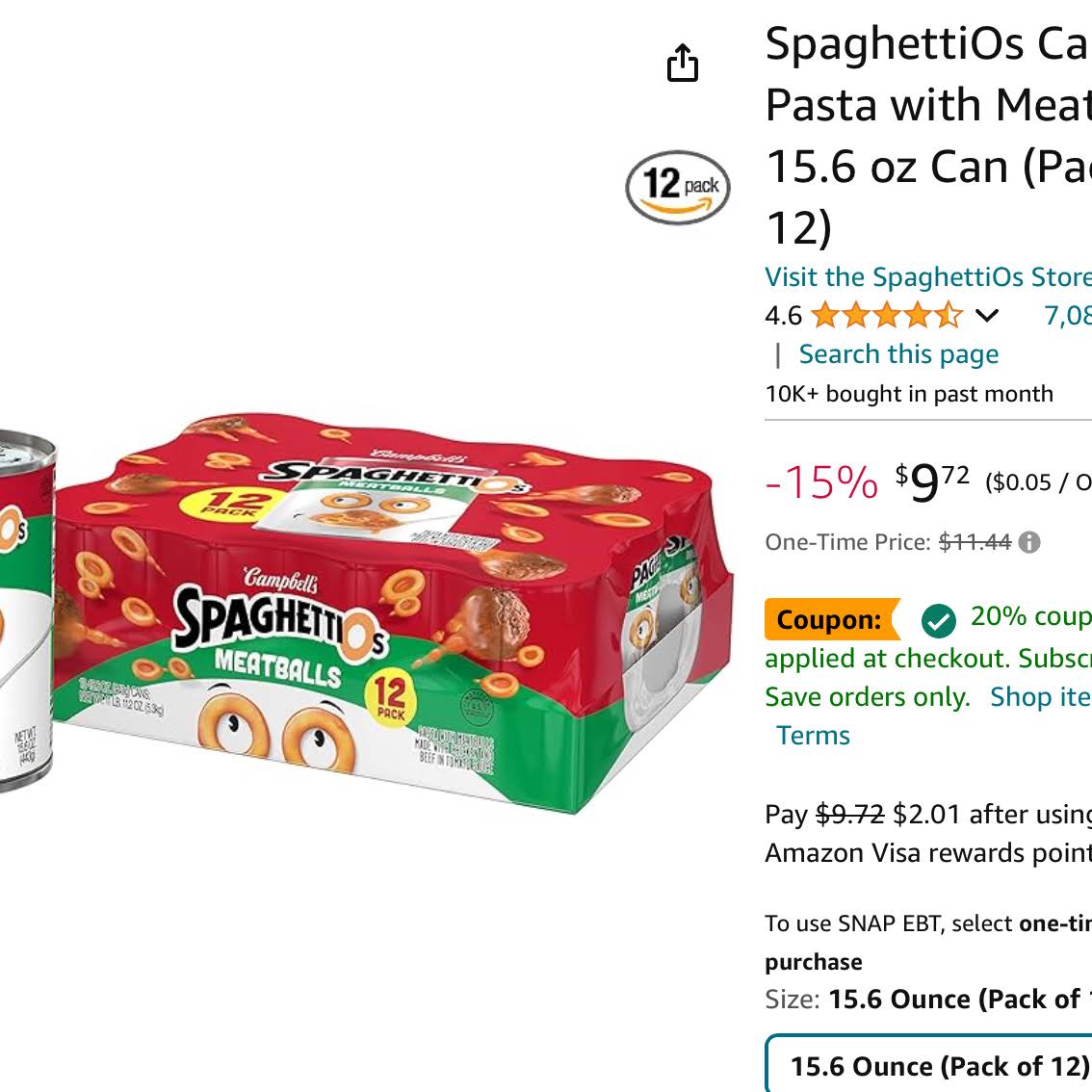Click the $11.44 strikethrough one-time price
The width and height of the screenshot is (1092, 1092).
coord(975,542)
